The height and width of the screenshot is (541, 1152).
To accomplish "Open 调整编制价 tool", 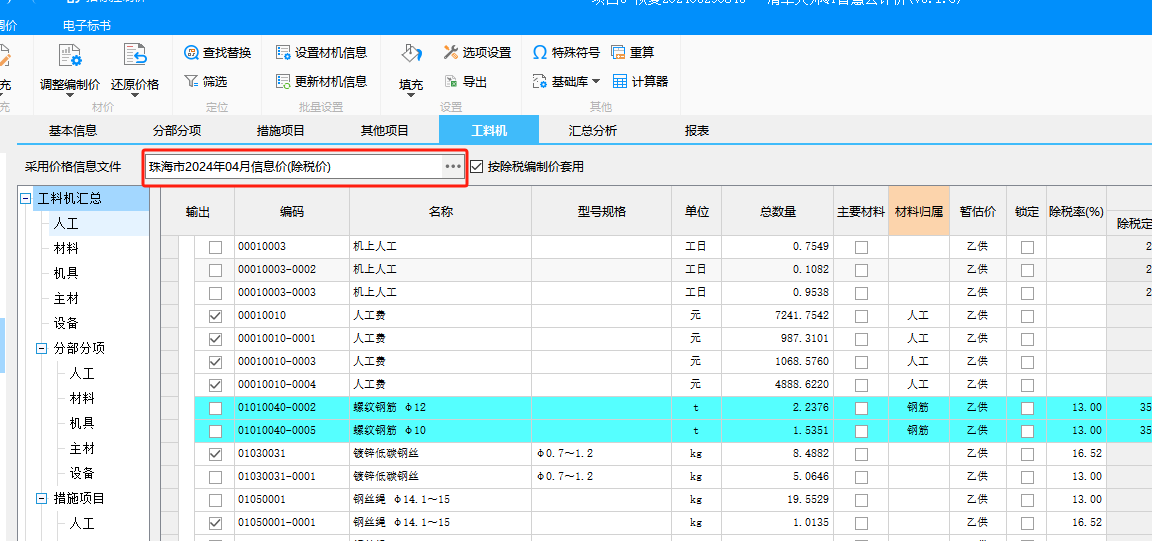I will point(70,68).
